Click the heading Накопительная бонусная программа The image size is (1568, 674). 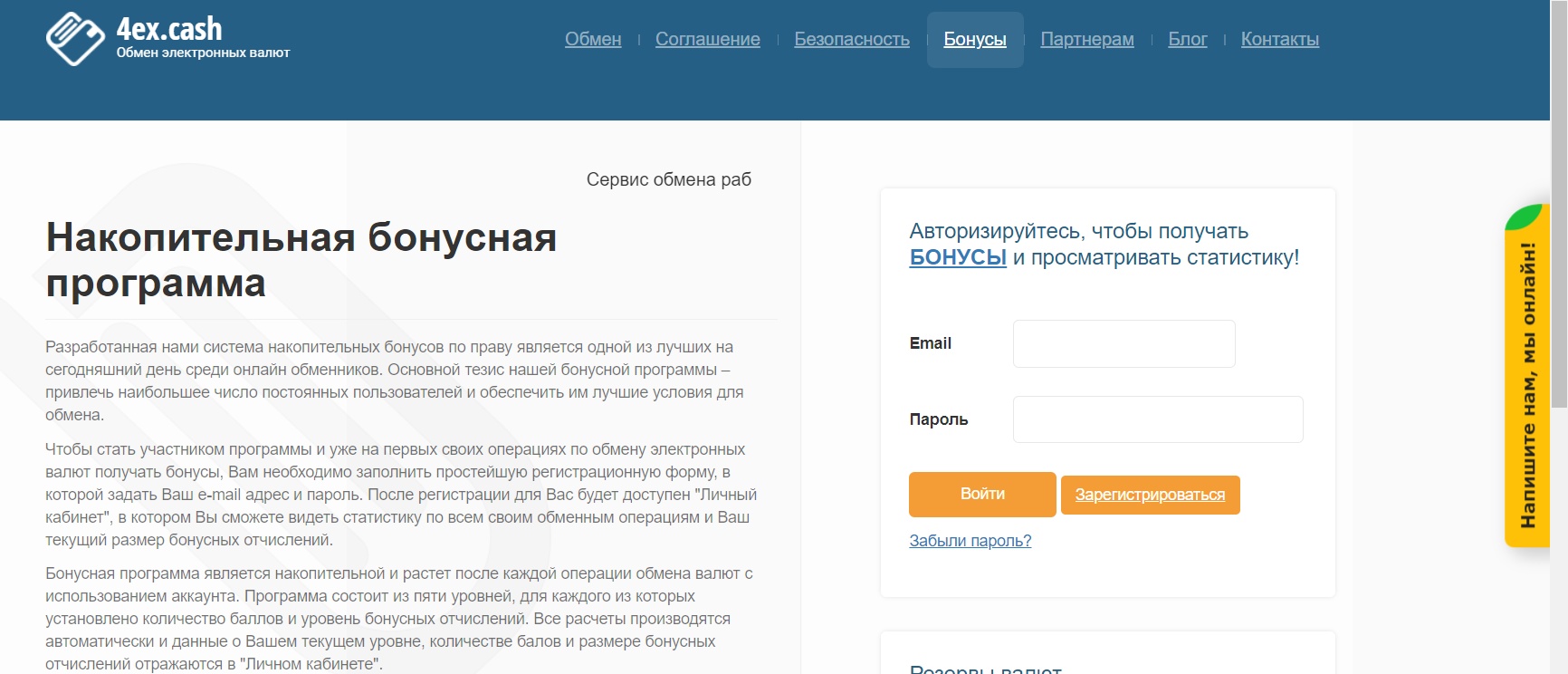click(301, 260)
